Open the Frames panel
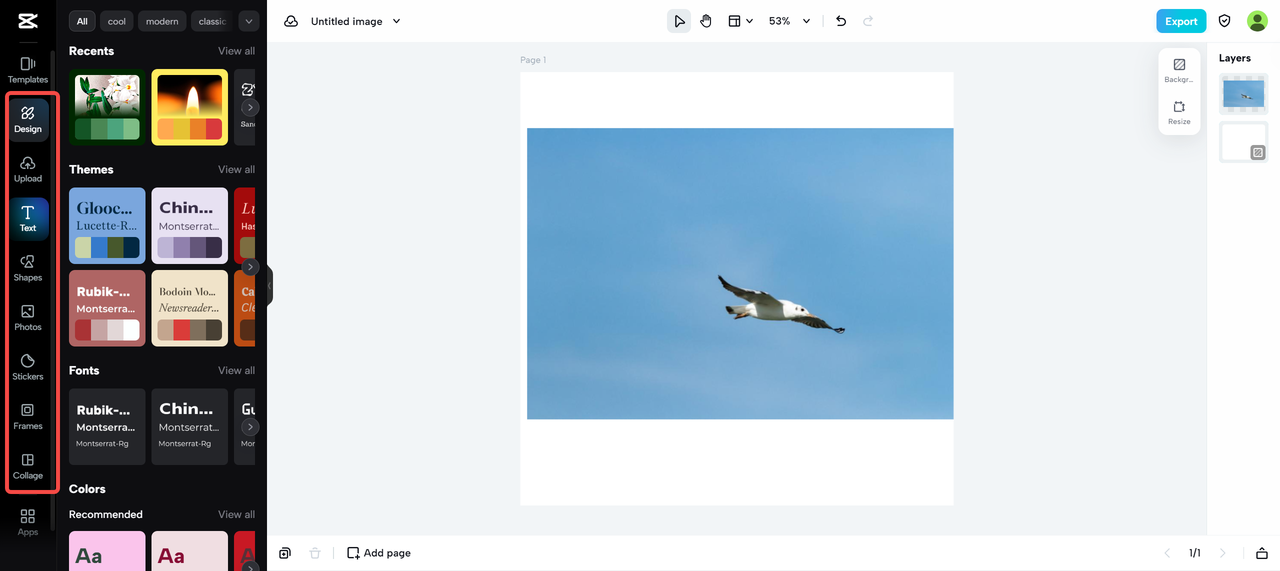 [x=27, y=416]
